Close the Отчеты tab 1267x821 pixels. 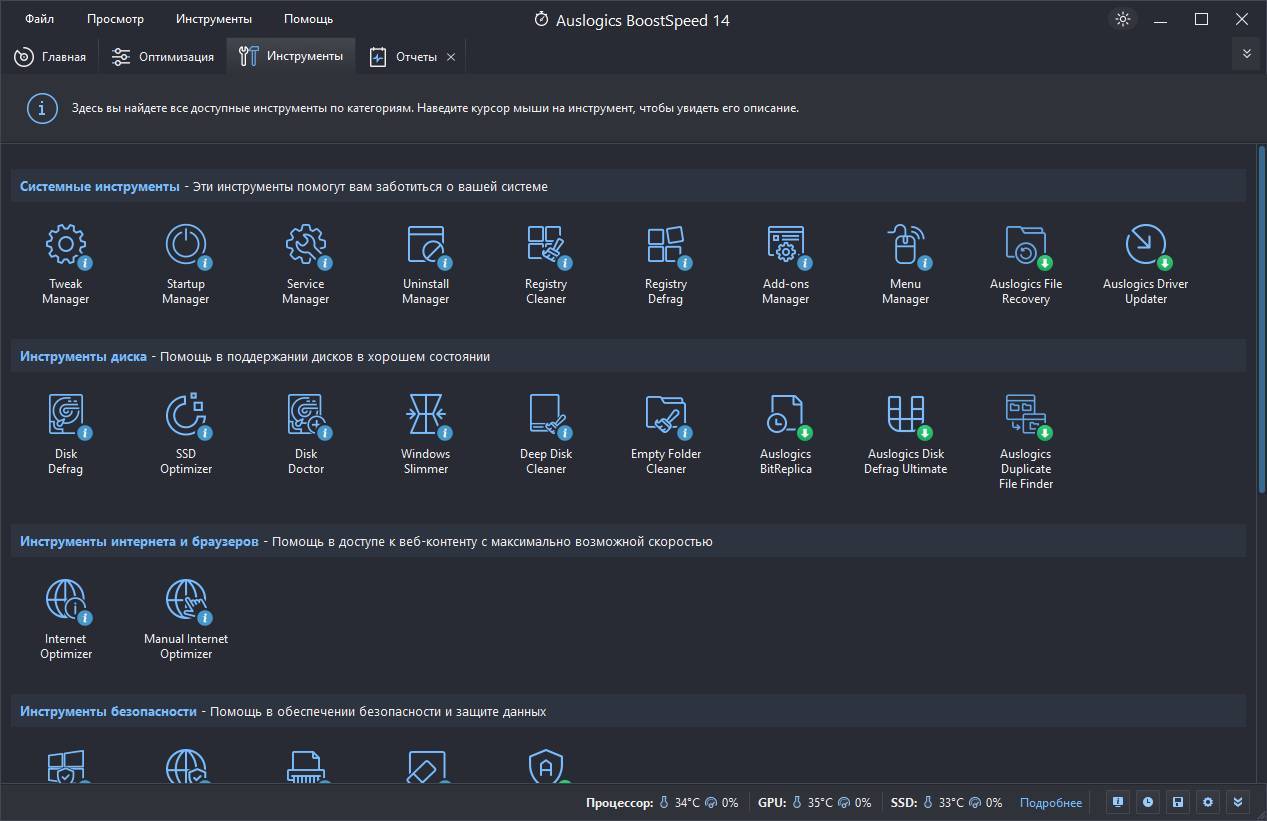451,57
